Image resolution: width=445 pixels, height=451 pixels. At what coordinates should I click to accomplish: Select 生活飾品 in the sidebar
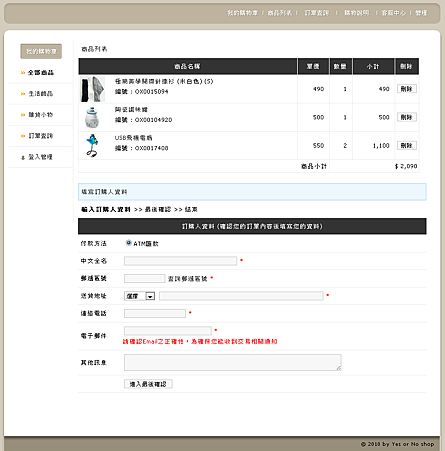pyautogui.click(x=41, y=94)
